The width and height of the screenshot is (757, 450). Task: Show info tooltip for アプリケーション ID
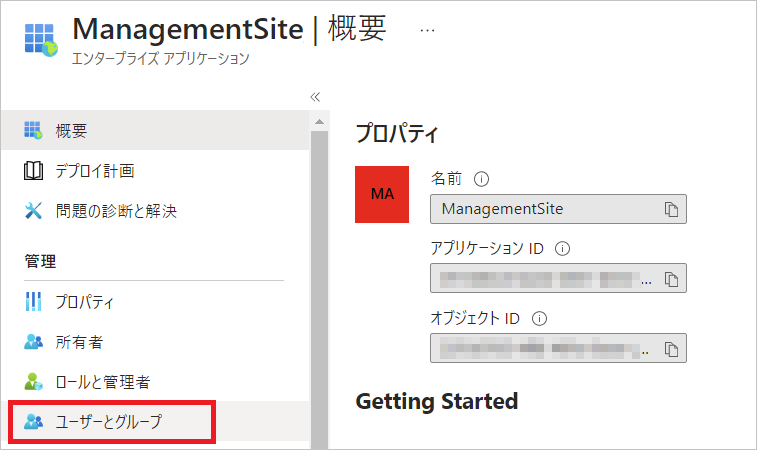(x=562, y=249)
